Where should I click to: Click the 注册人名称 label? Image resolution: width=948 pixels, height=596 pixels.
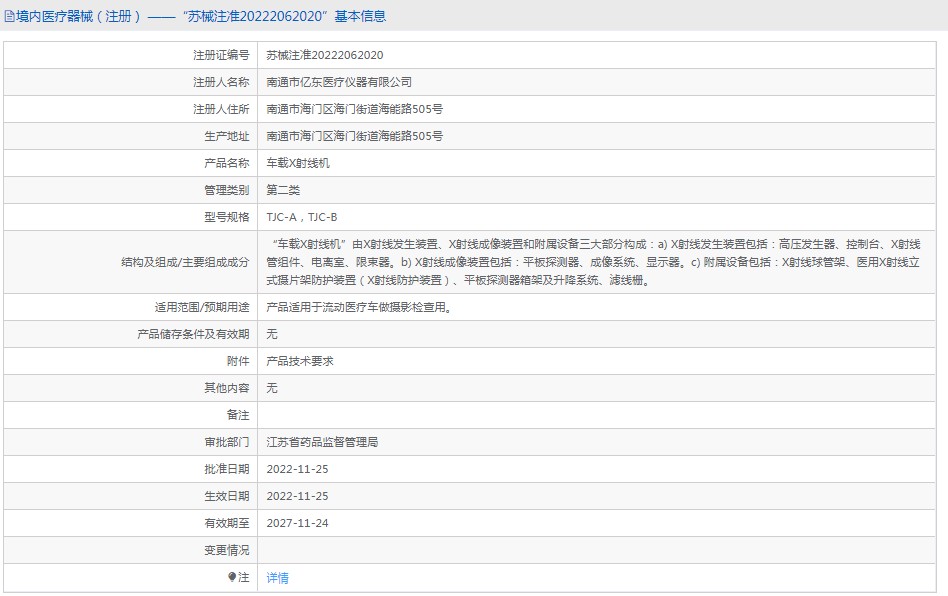click(221, 82)
